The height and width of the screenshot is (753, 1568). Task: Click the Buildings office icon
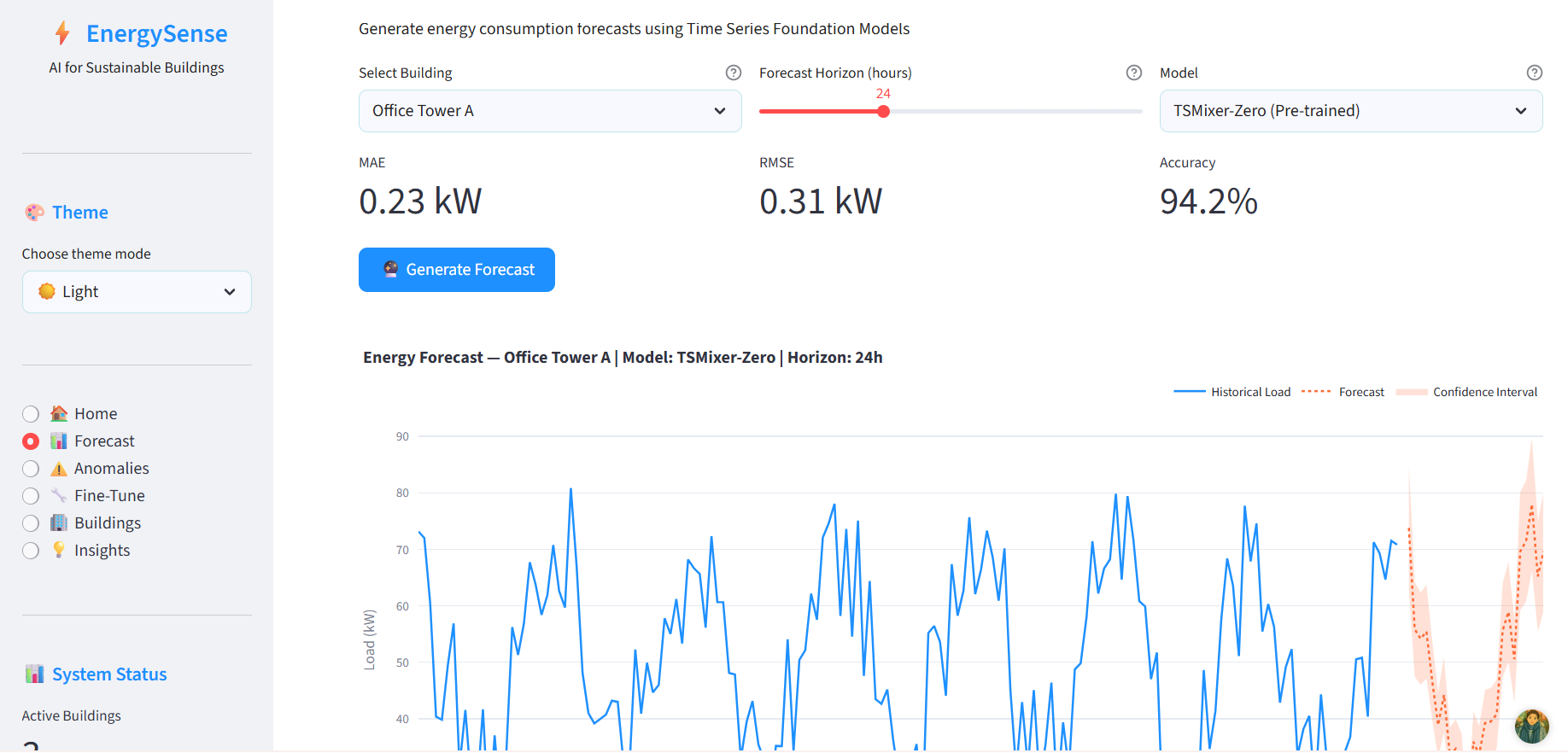(59, 522)
